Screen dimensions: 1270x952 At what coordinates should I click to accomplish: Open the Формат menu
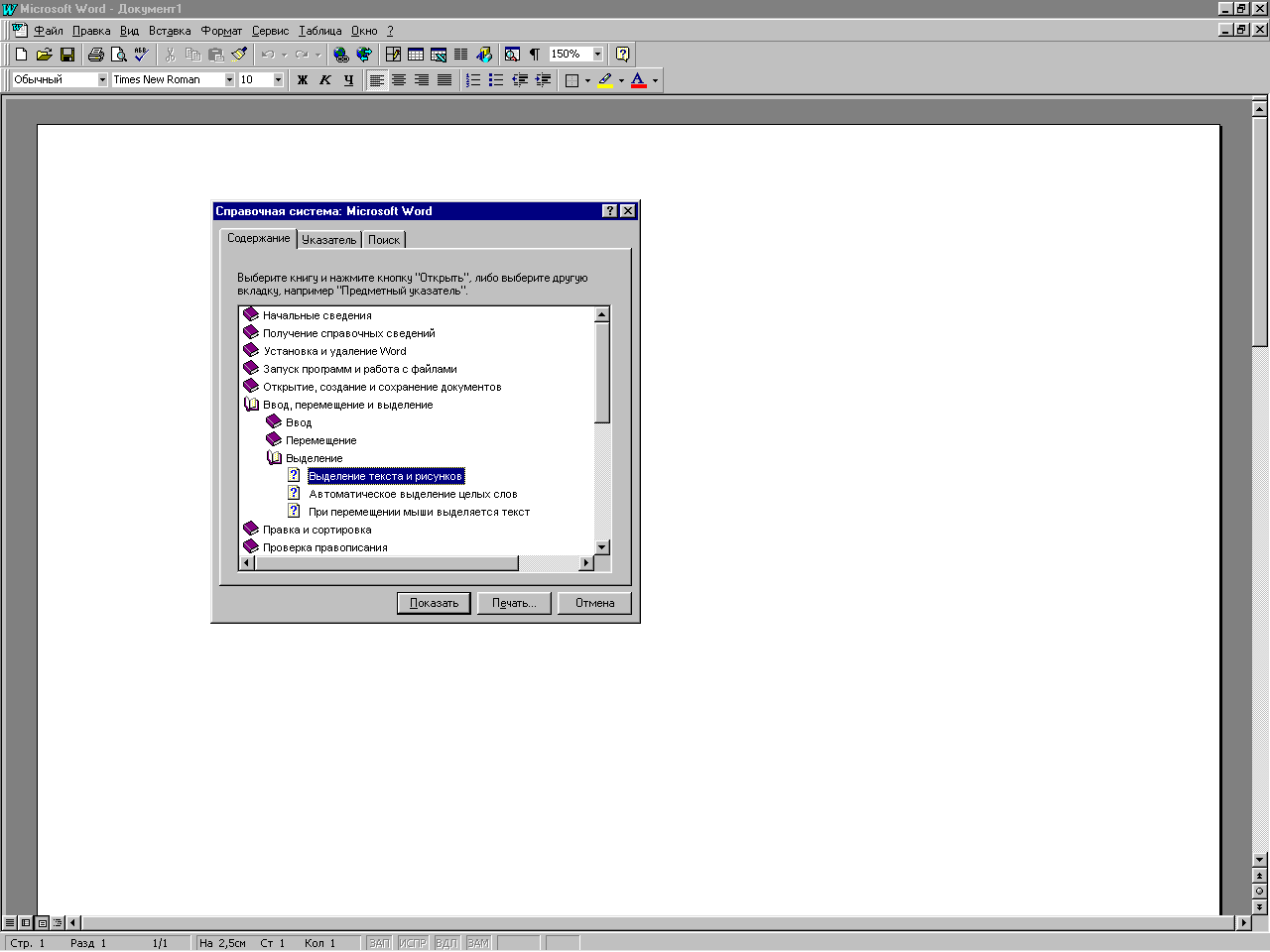pyautogui.click(x=221, y=31)
